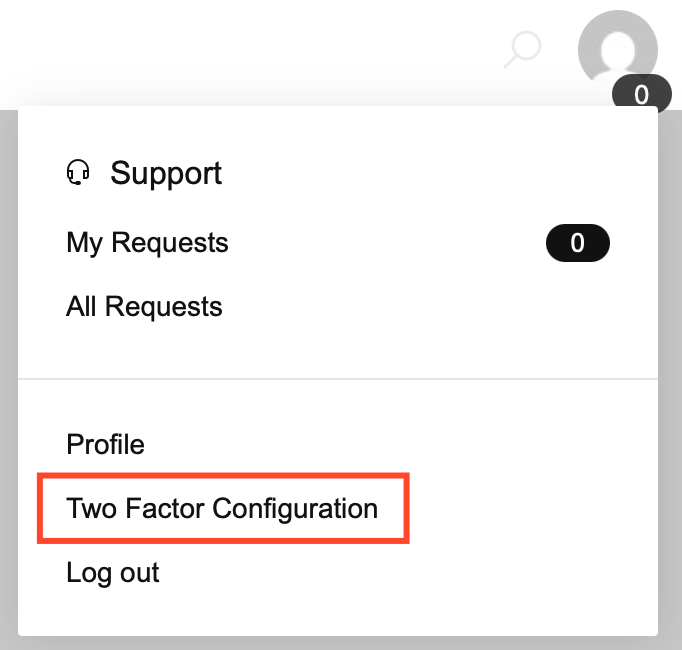Click the red highlighted box border
The width and height of the screenshot is (682, 650).
[223, 475]
